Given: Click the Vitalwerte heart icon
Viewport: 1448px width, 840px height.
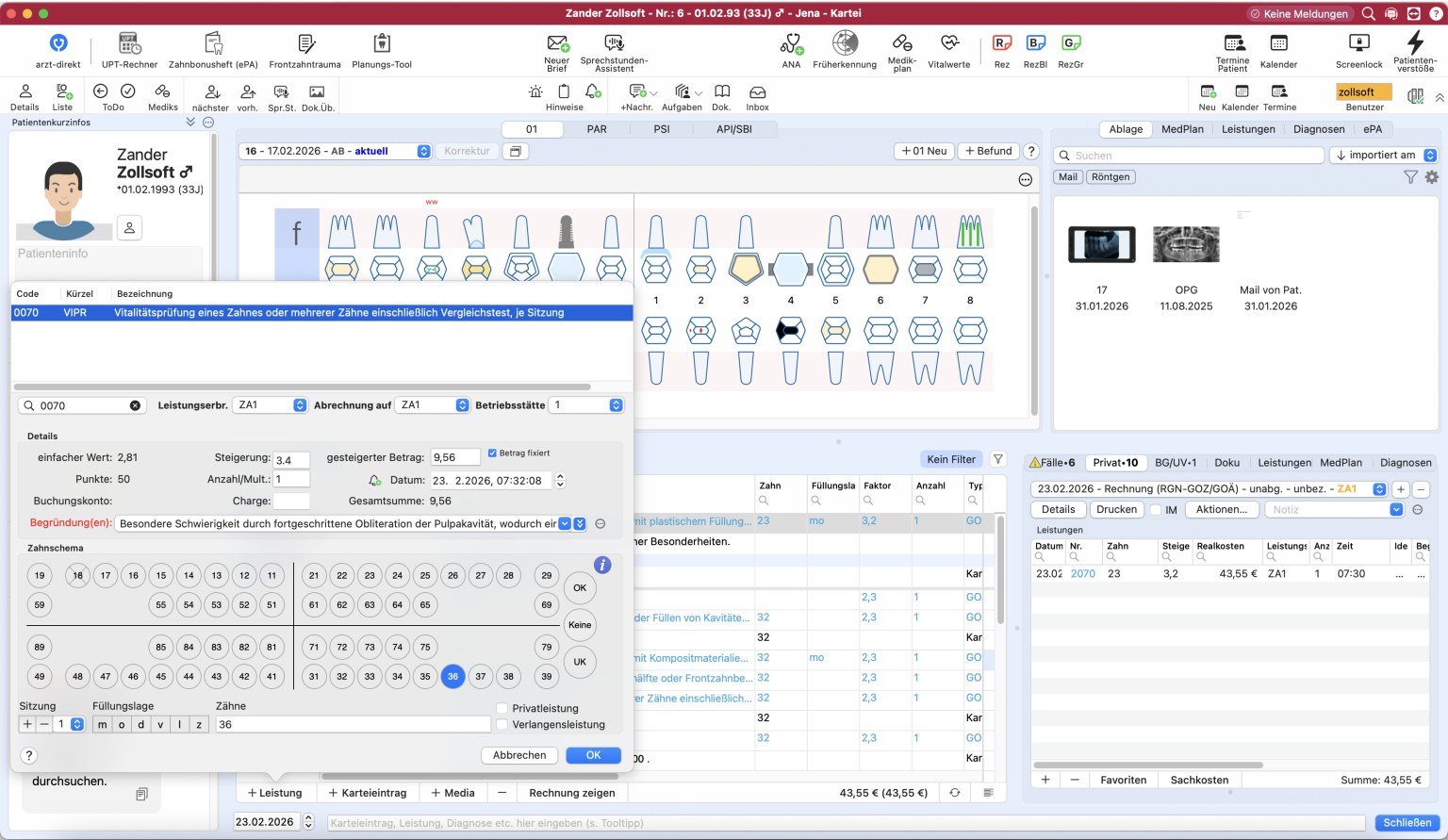Looking at the screenshot, I should click(949, 43).
